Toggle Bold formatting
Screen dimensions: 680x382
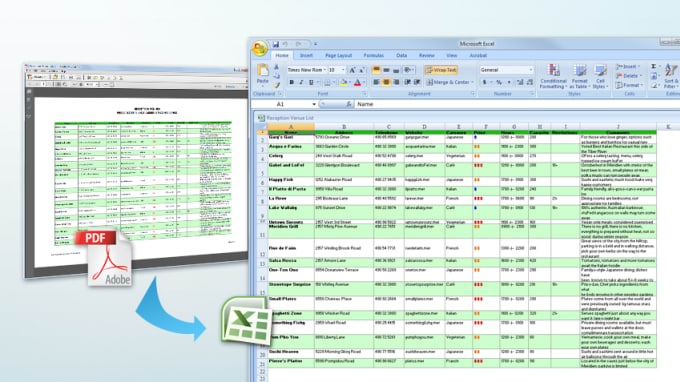(x=291, y=82)
